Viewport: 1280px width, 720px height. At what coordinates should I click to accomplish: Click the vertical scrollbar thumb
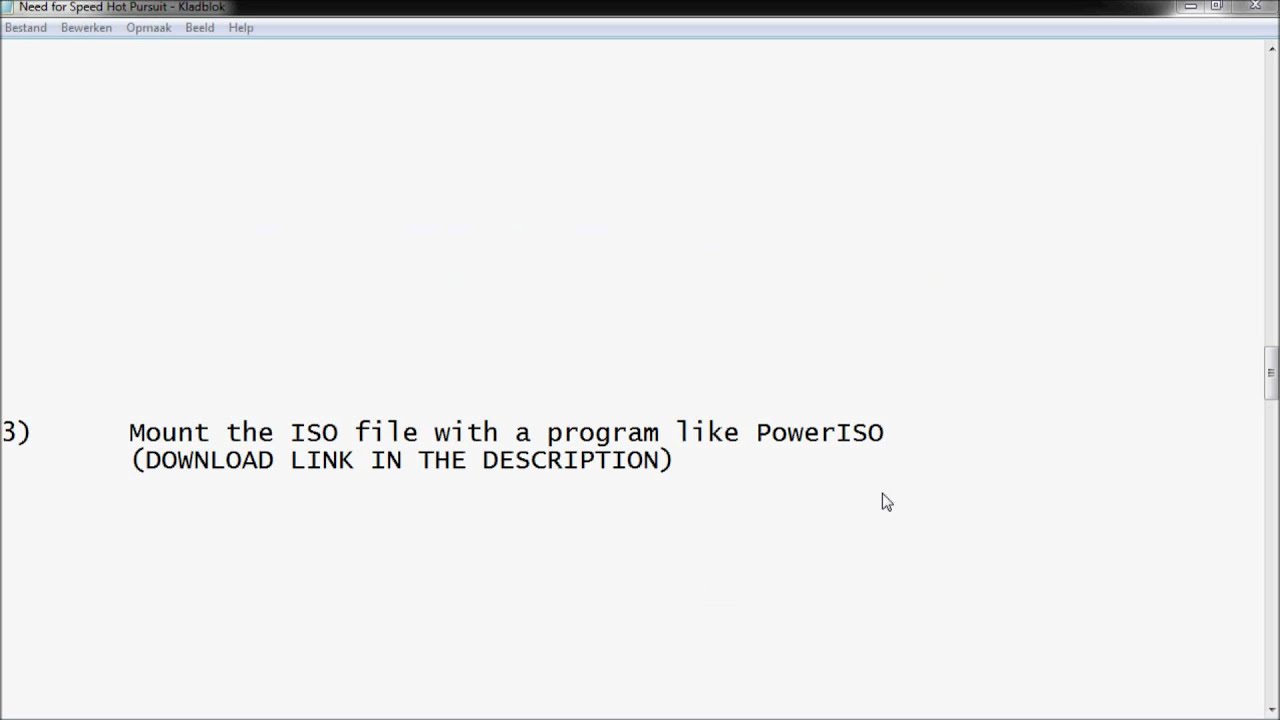[1271, 373]
